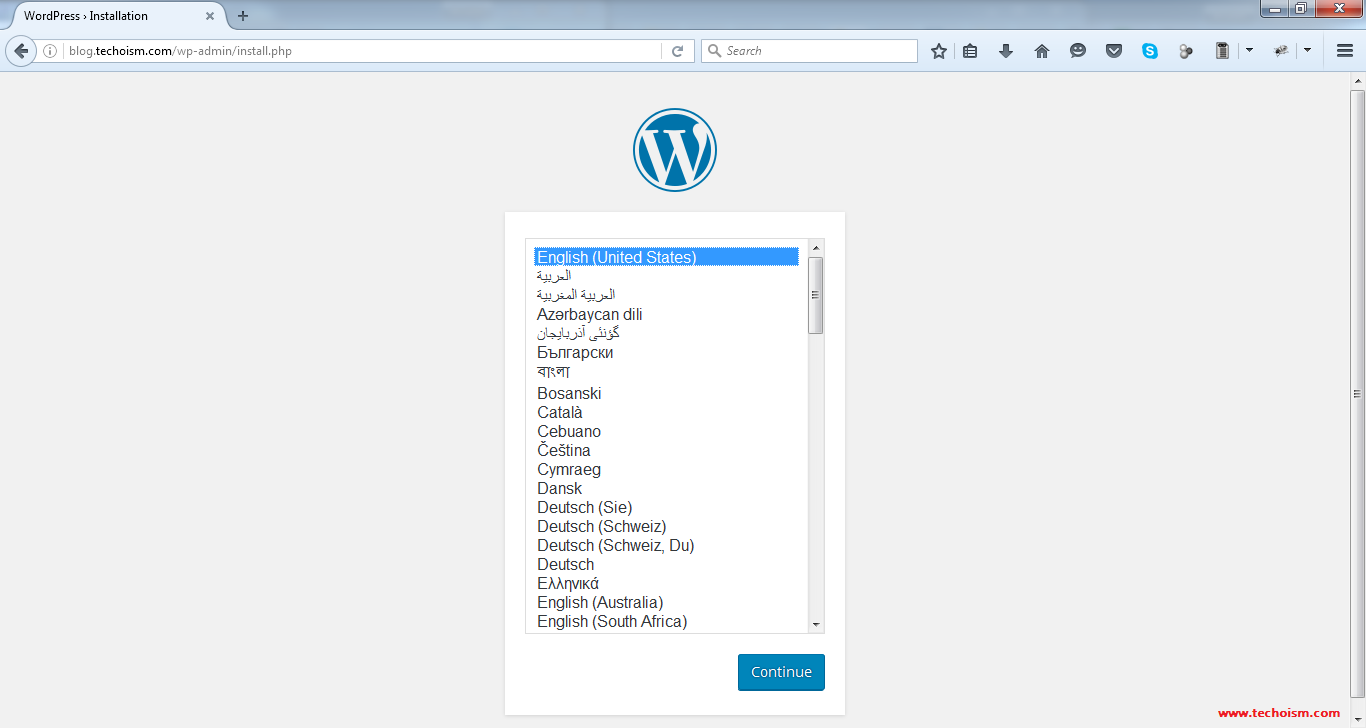Reload the current page
Image resolution: width=1366 pixels, height=728 pixels.
click(677, 51)
